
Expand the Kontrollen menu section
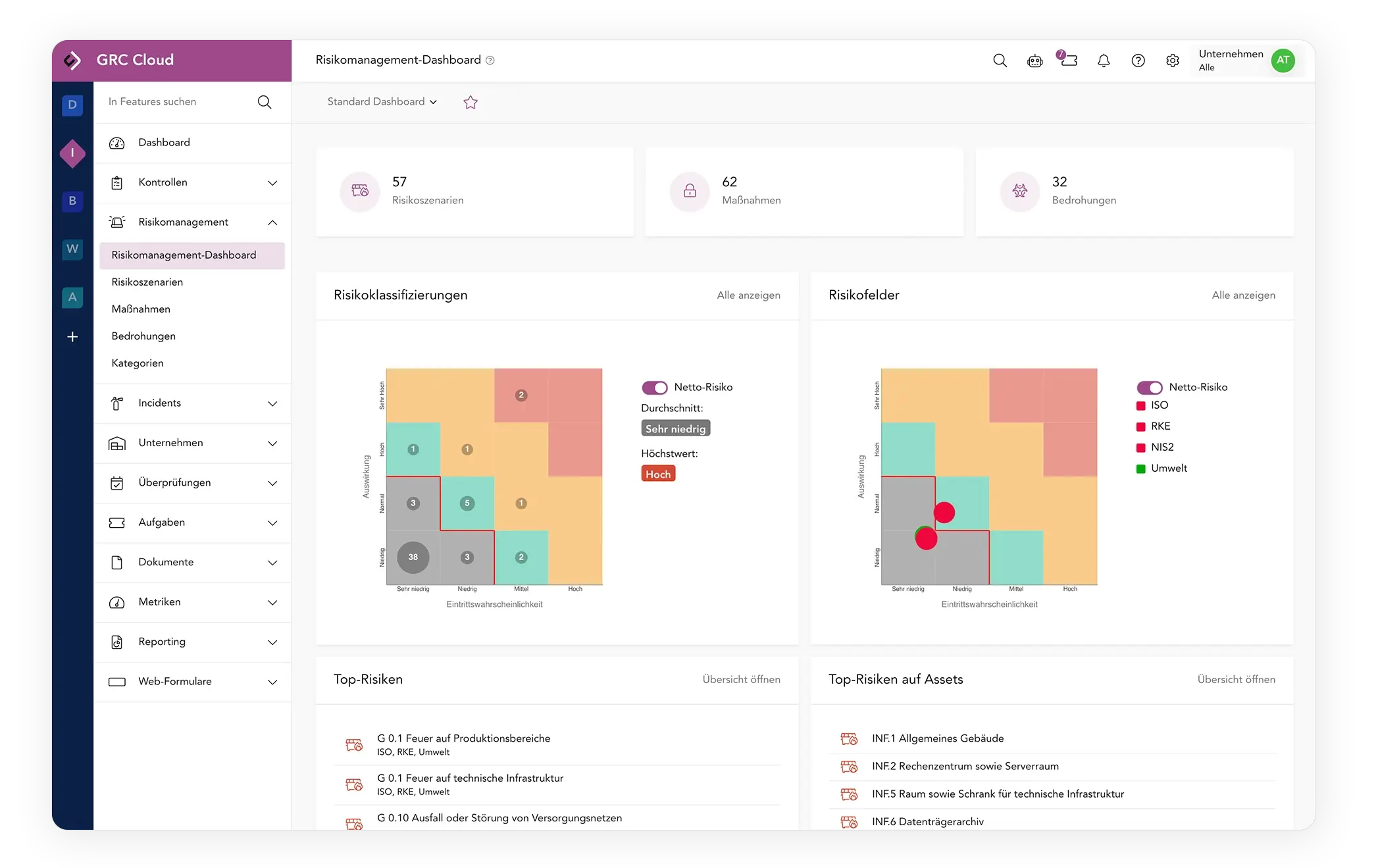click(x=272, y=183)
